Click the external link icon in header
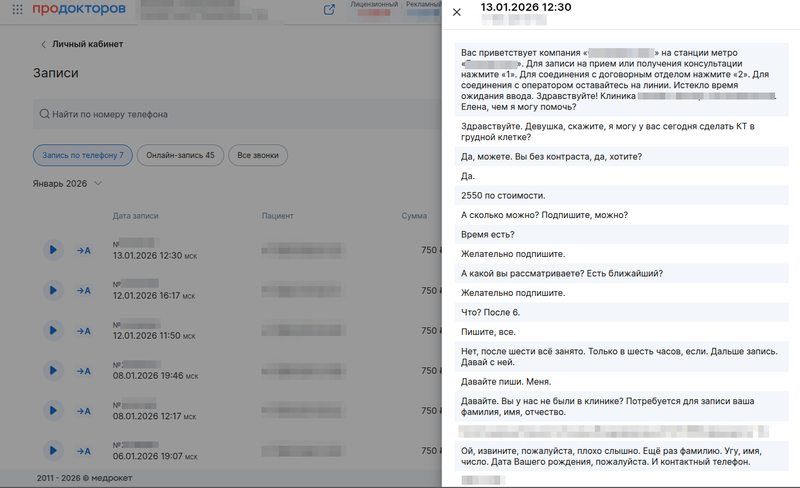This screenshot has width=800, height=488. (329, 10)
